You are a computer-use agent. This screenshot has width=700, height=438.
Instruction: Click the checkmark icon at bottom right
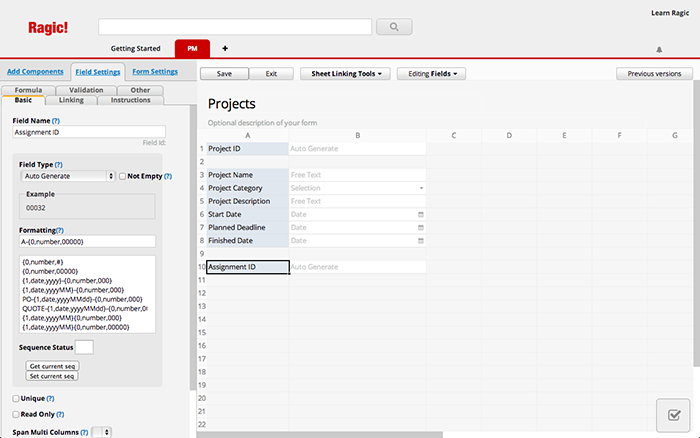(674, 415)
